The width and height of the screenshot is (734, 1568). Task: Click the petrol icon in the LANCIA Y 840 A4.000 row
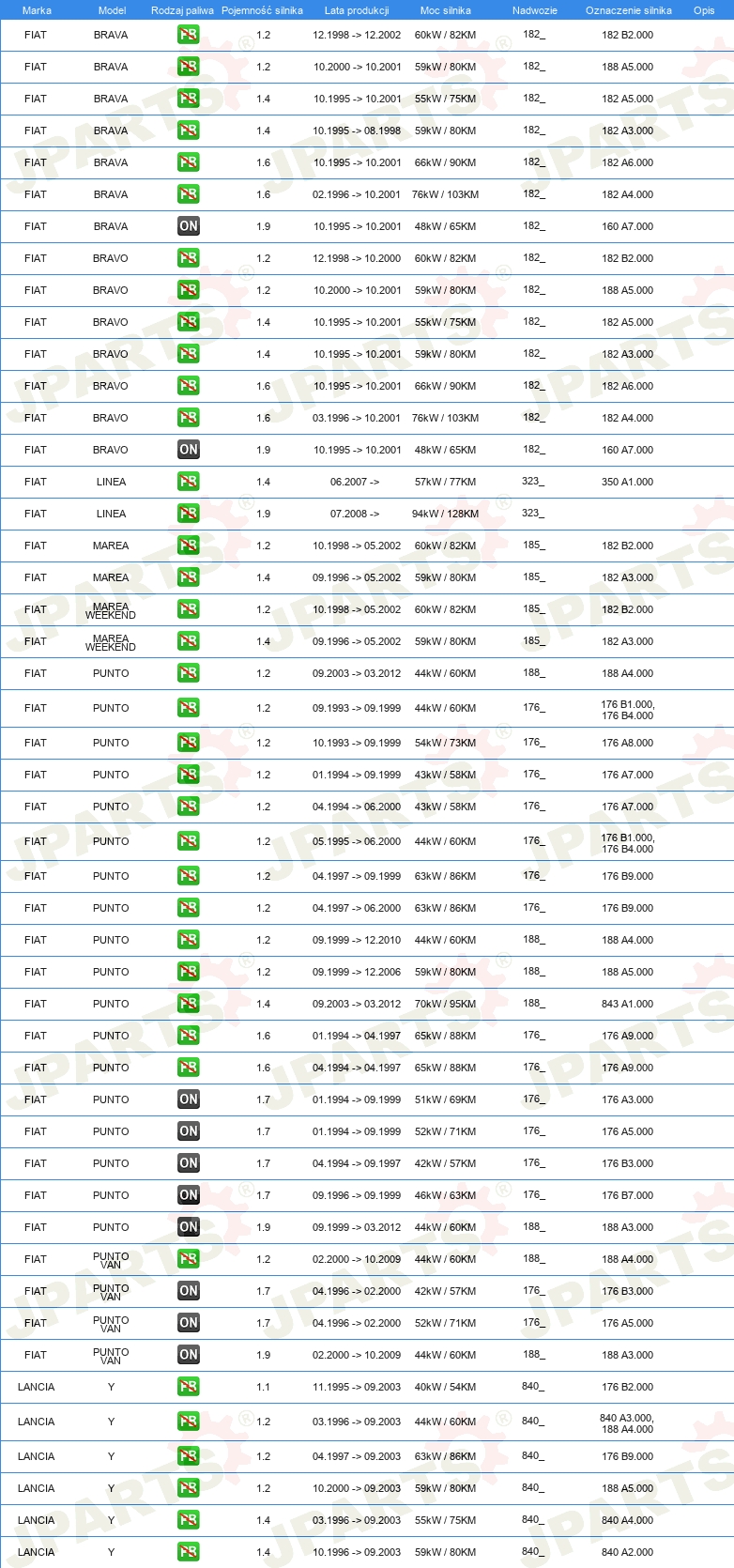(x=189, y=1520)
